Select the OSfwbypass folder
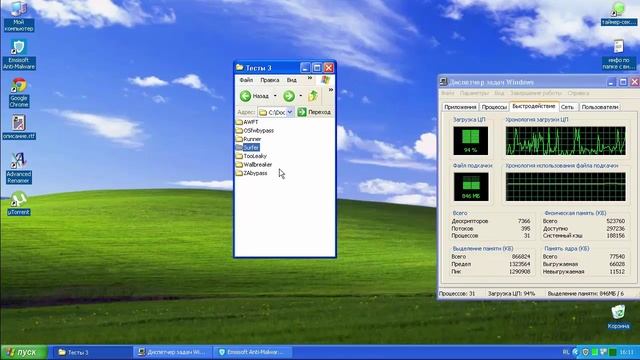The image size is (640, 360). pyautogui.click(x=255, y=131)
